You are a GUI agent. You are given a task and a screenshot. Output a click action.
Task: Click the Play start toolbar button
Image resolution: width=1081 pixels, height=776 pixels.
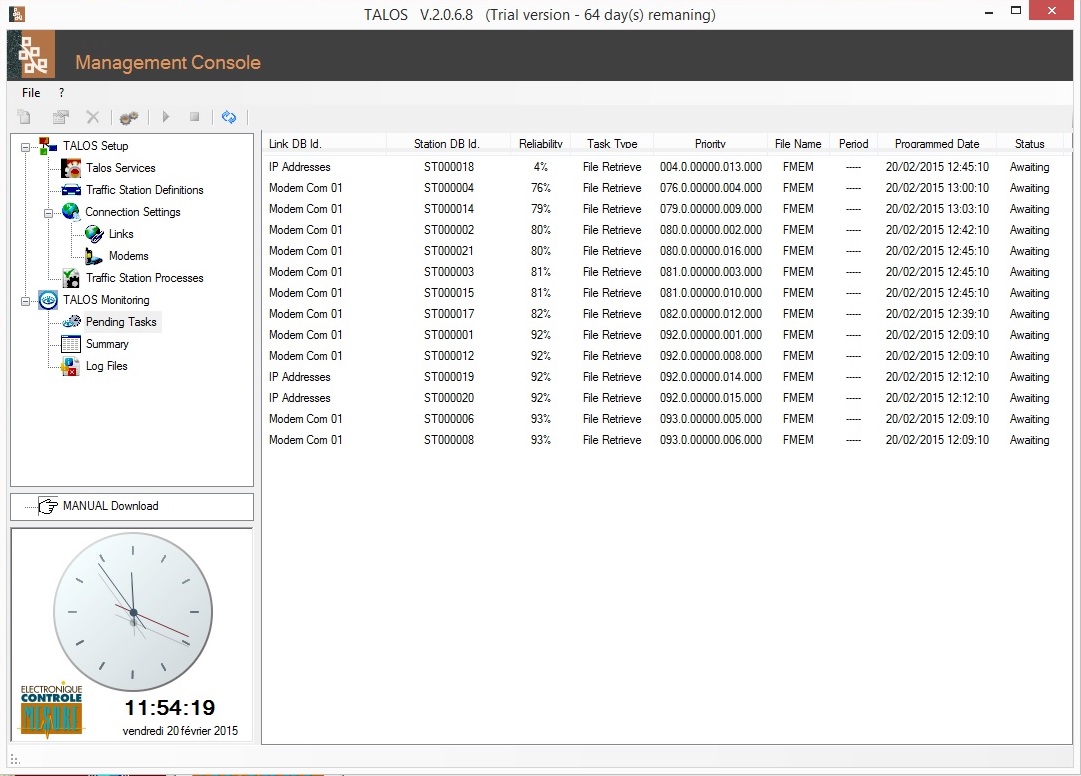(x=165, y=117)
